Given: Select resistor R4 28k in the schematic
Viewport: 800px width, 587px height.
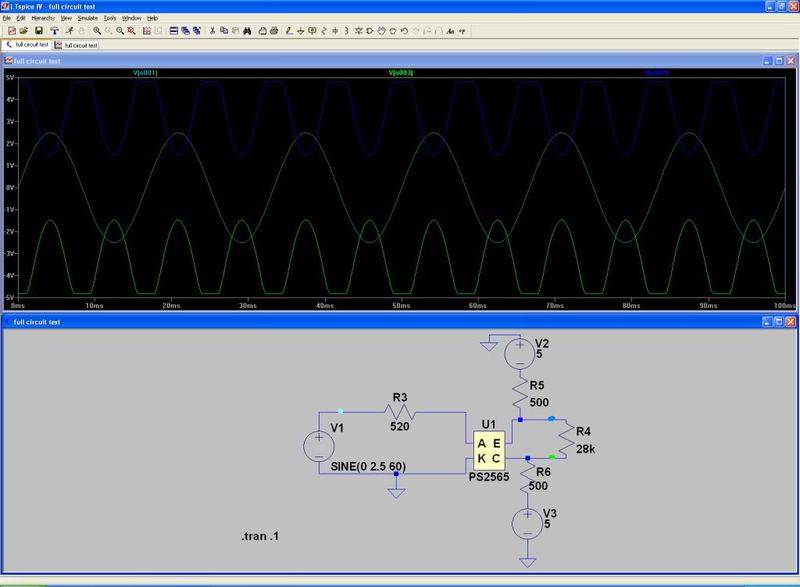Looking at the screenshot, I should coord(566,440).
